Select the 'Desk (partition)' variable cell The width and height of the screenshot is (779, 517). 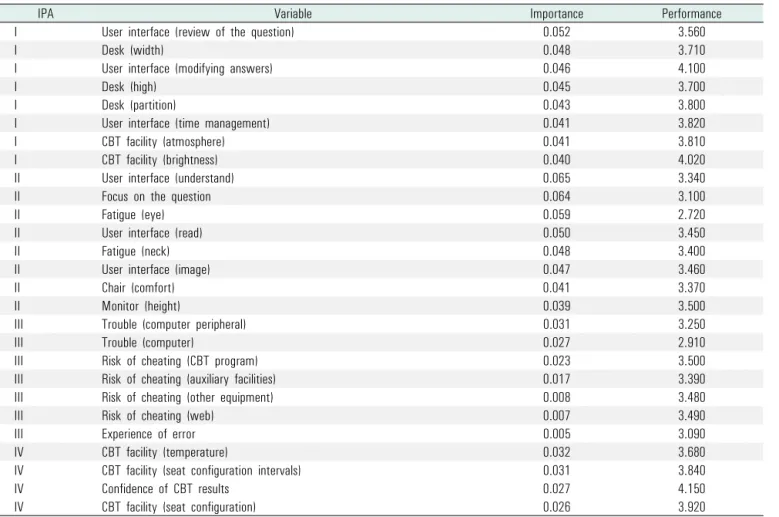point(139,105)
